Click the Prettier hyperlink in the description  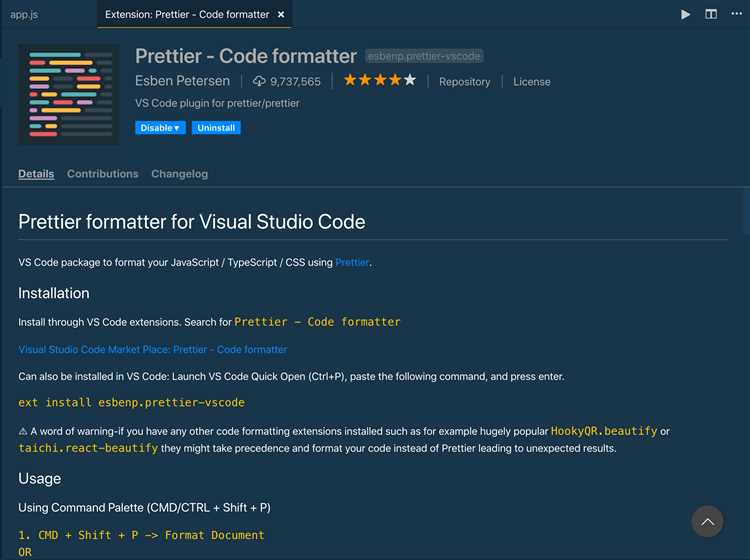(353, 262)
